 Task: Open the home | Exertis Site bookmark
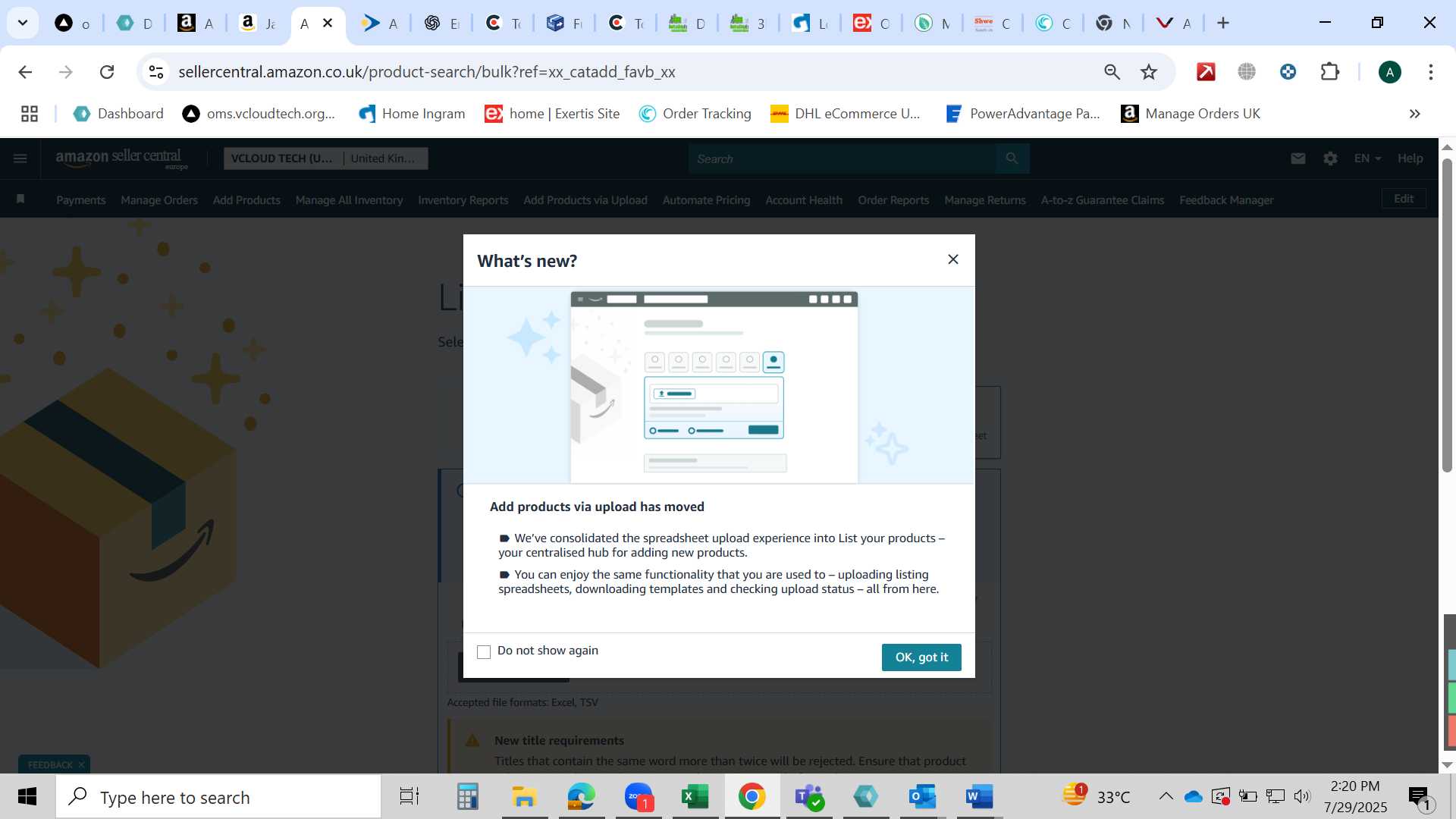pyautogui.click(x=552, y=114)
